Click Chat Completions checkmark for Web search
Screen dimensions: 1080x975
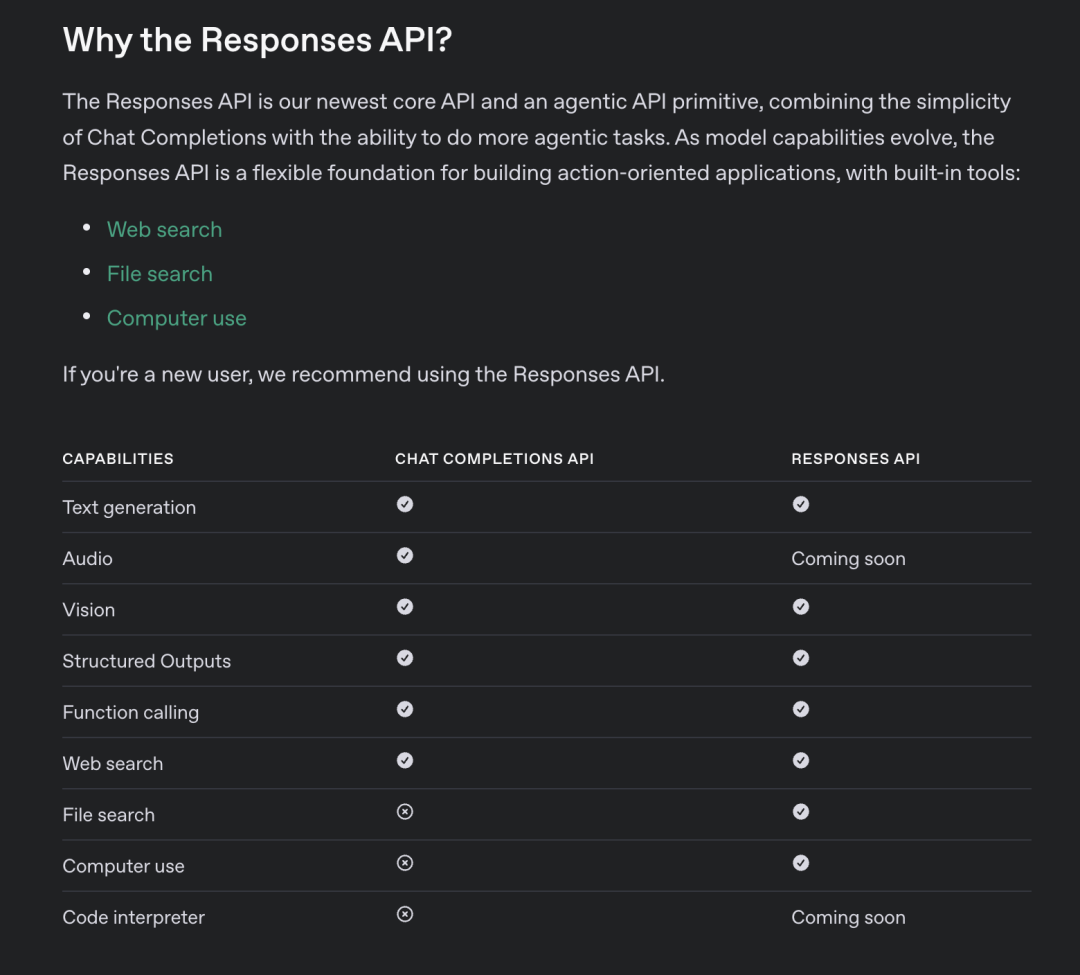click(x=405, y=760)
